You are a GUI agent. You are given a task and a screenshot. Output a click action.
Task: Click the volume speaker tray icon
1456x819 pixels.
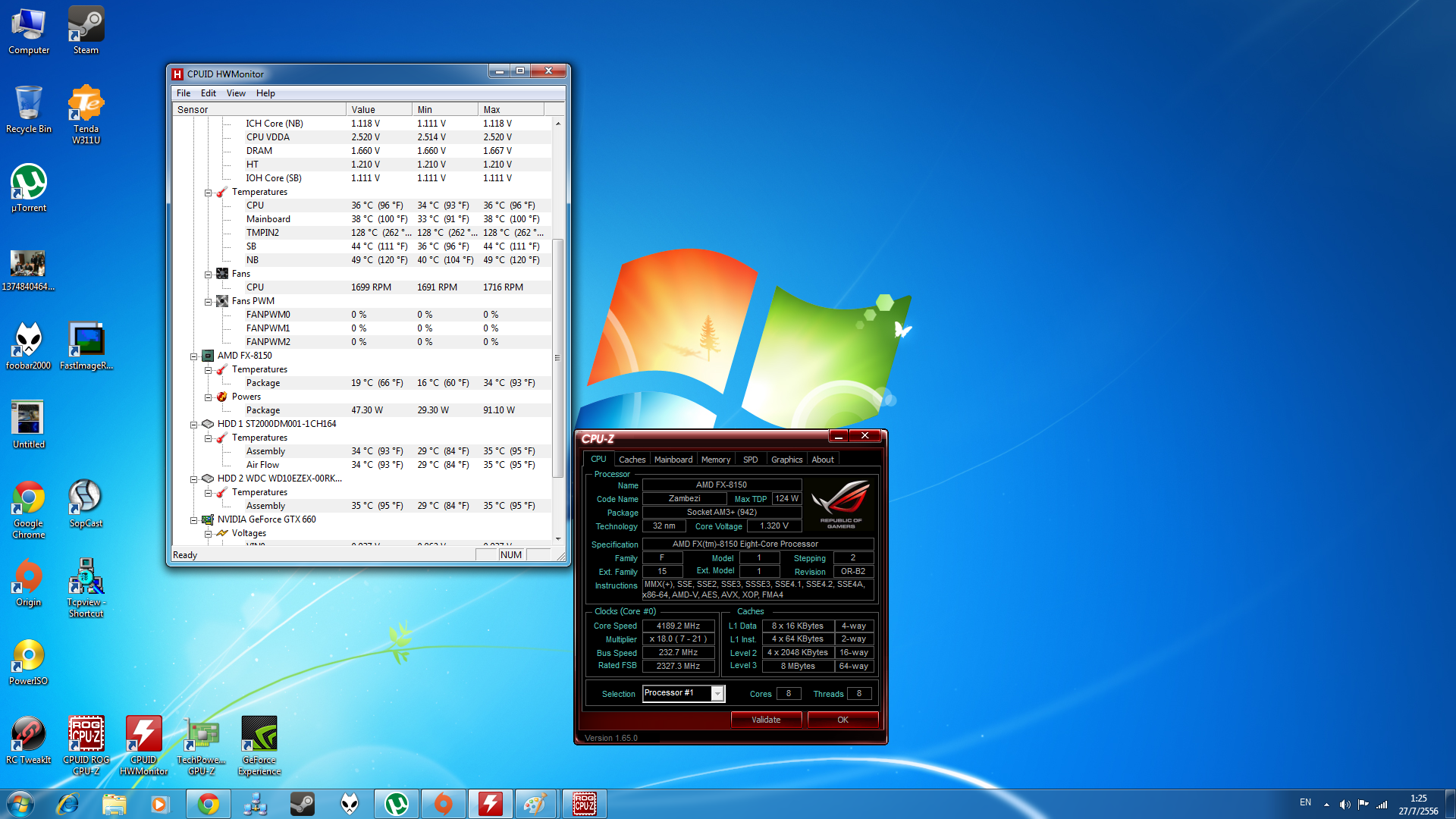pos(1345,804)
